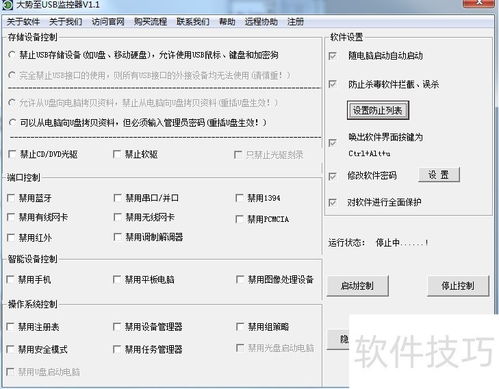
Task: Check 只禁止光驱刻录 checkbox
Action: coord(238,155)
